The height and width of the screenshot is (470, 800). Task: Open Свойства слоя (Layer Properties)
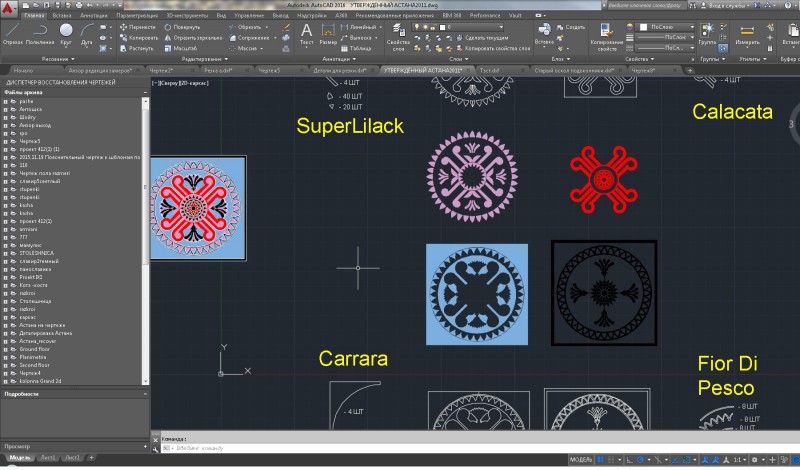[398, 37]
